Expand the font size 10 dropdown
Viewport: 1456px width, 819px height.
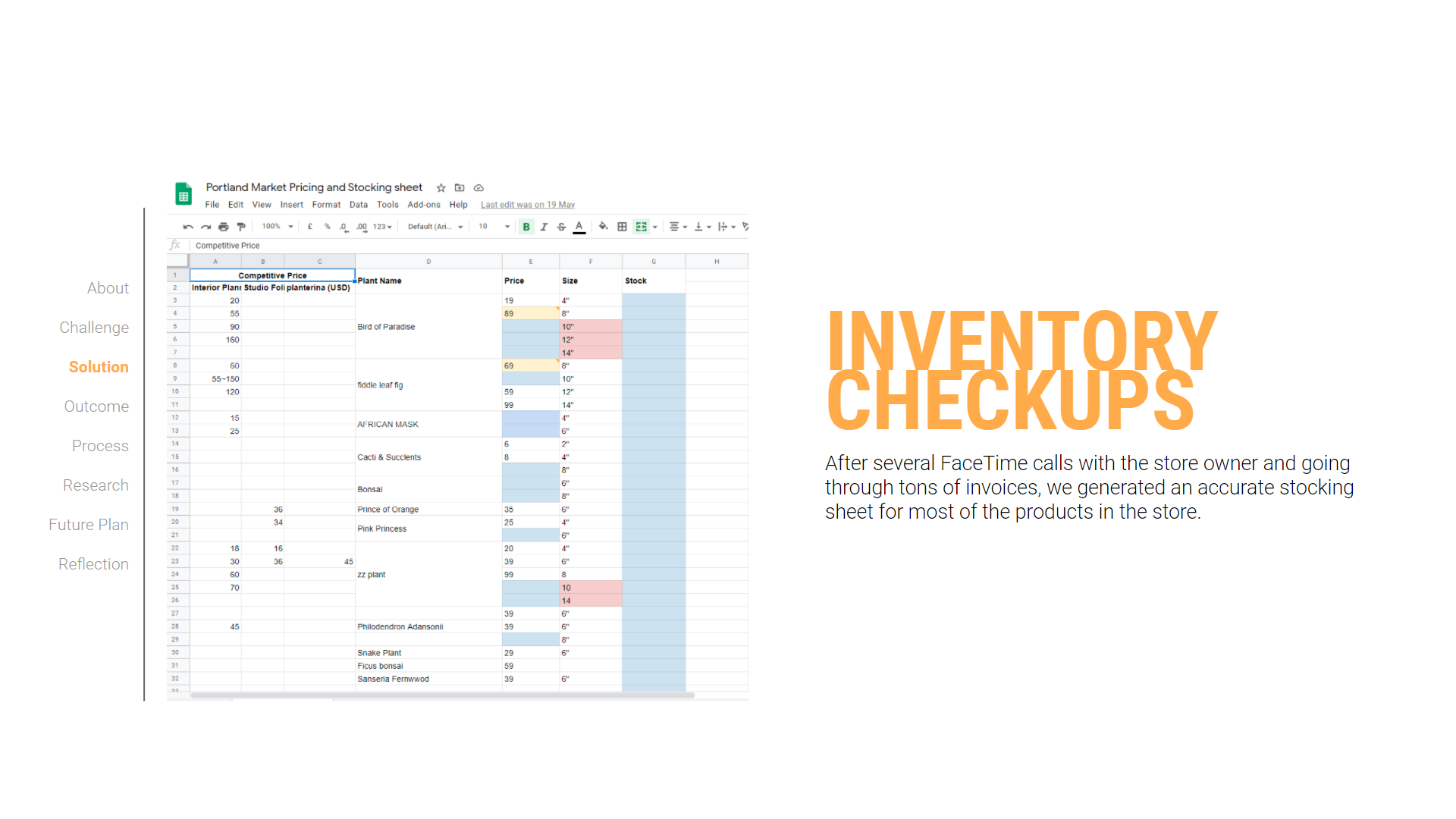pos(494,227)
